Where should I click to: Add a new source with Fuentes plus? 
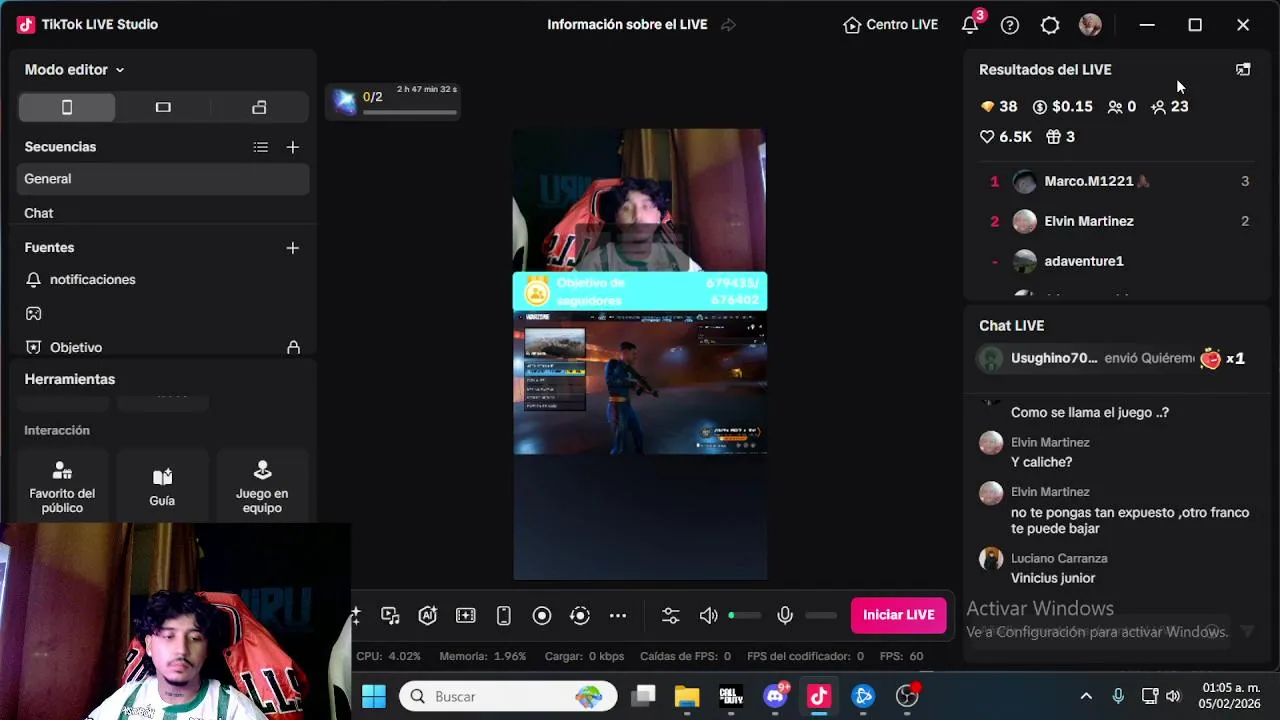click(292, 248)
